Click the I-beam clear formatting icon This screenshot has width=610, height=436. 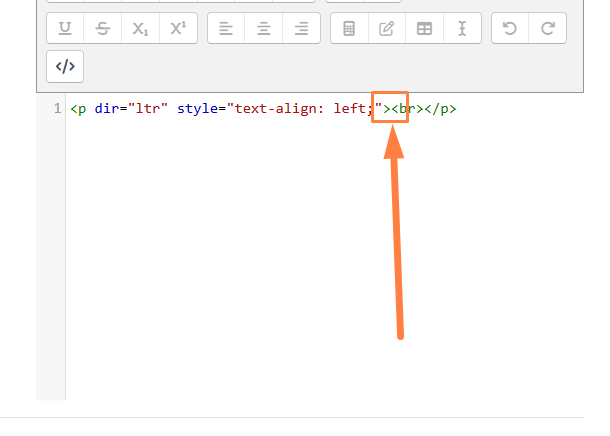(462, 29)
